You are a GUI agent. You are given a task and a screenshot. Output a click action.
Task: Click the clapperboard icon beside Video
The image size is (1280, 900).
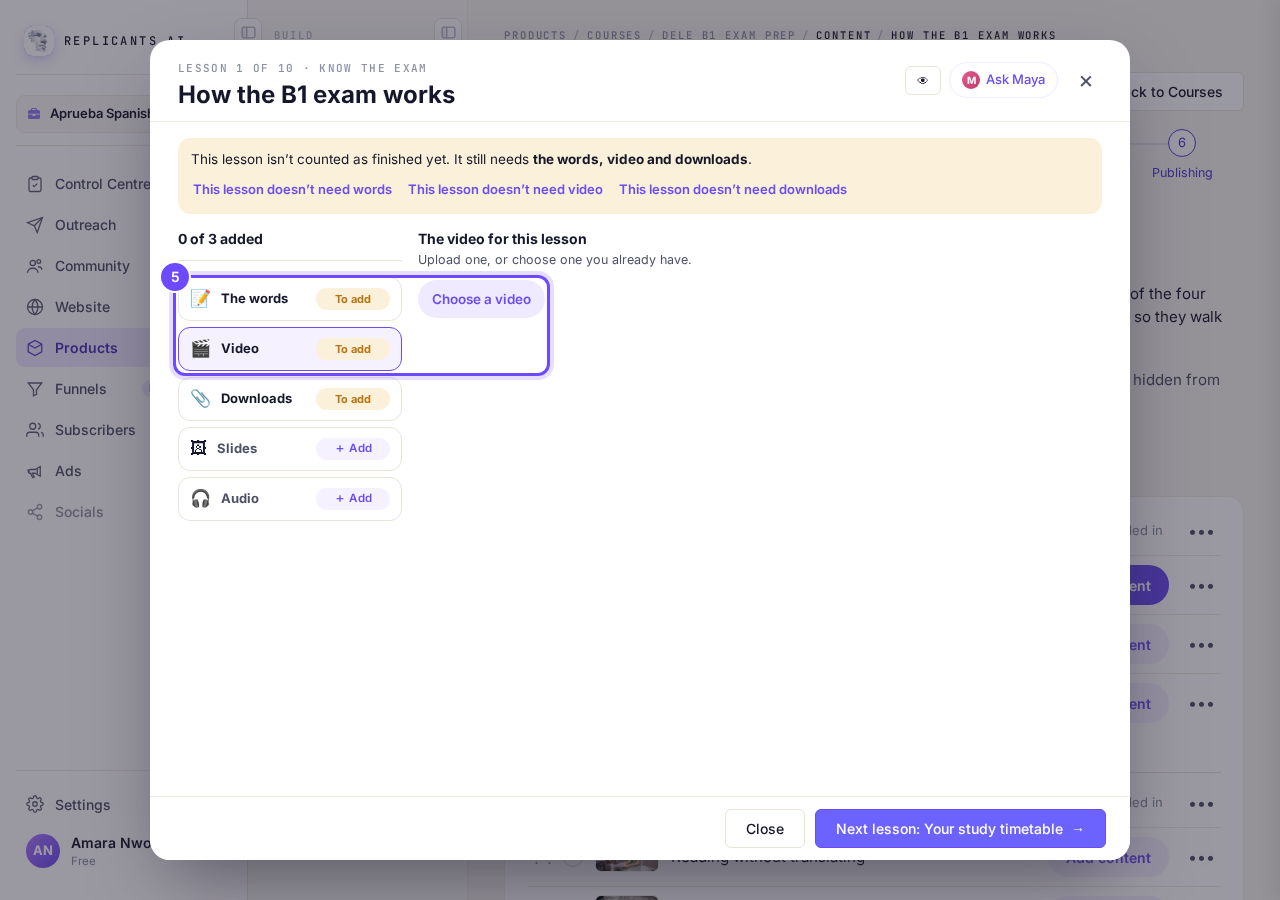click(x=200, y=349)
